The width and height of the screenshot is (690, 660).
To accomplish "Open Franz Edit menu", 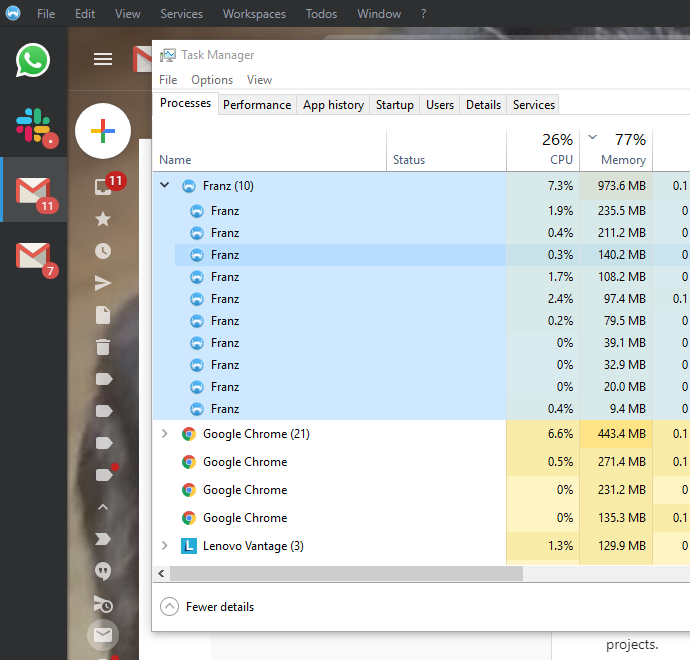I will pyautogui.click(x=85, y=14).
